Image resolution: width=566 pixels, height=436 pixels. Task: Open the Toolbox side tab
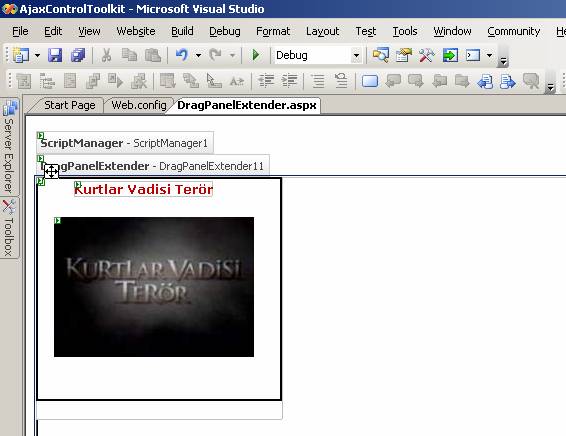coord(9,228)
